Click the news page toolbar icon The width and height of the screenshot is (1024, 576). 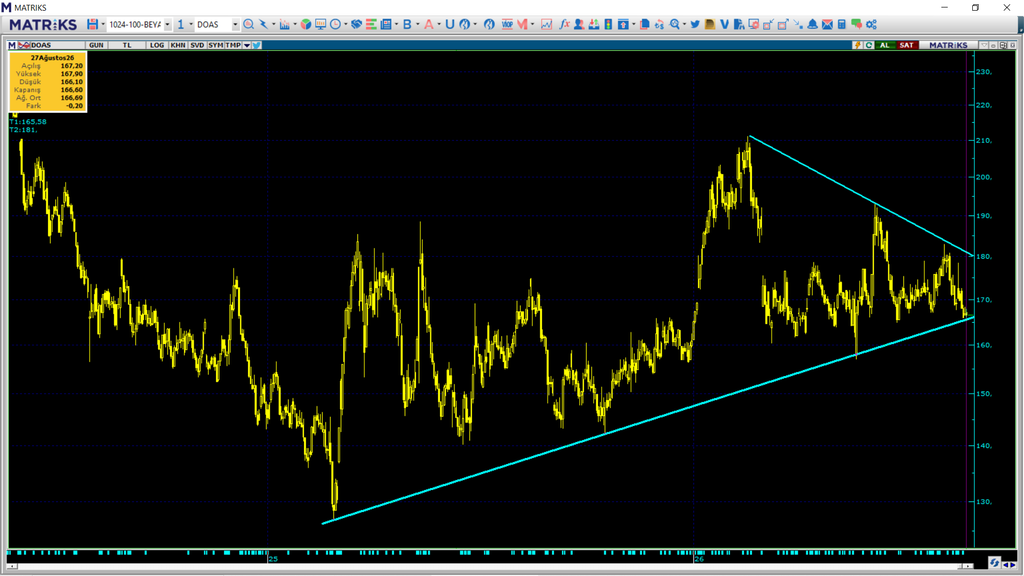point(385,24)
